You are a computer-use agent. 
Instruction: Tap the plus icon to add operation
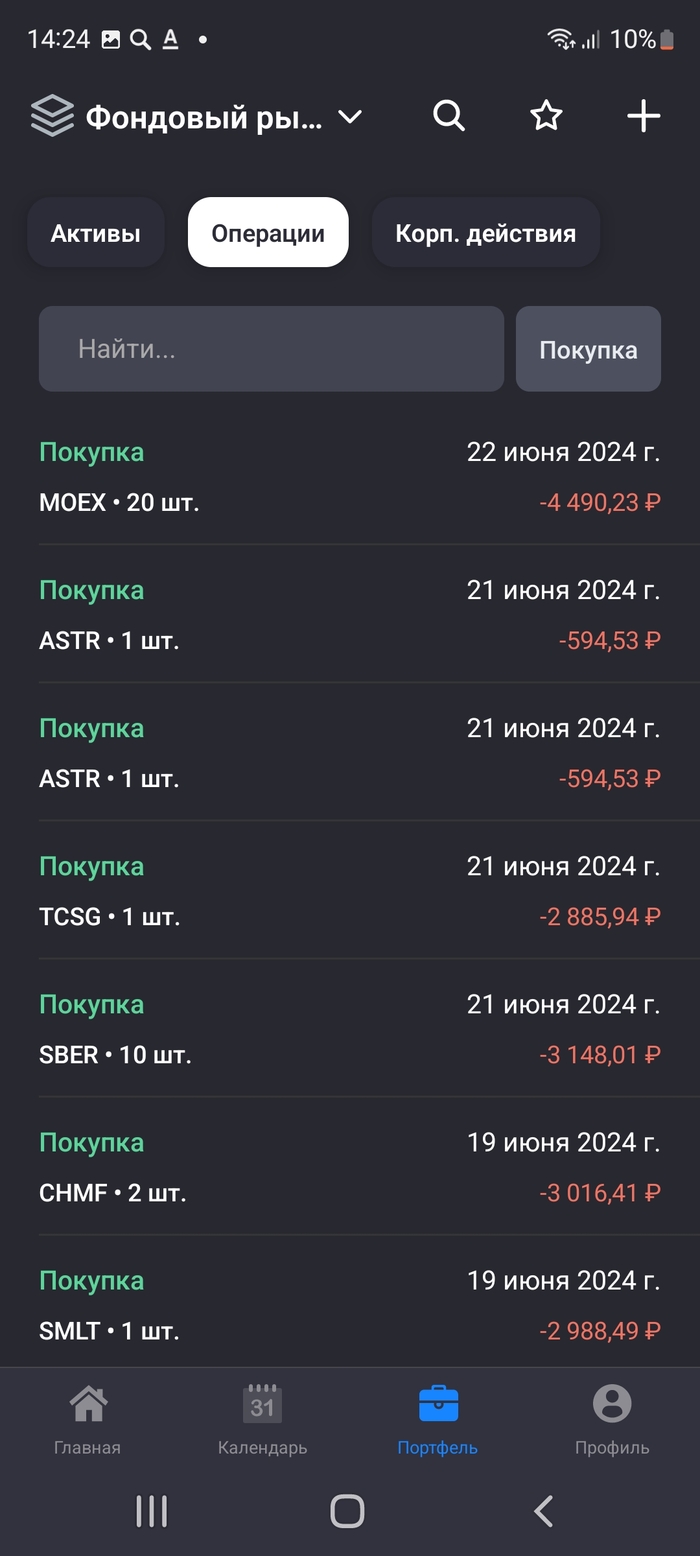click(x=643, y=116)
